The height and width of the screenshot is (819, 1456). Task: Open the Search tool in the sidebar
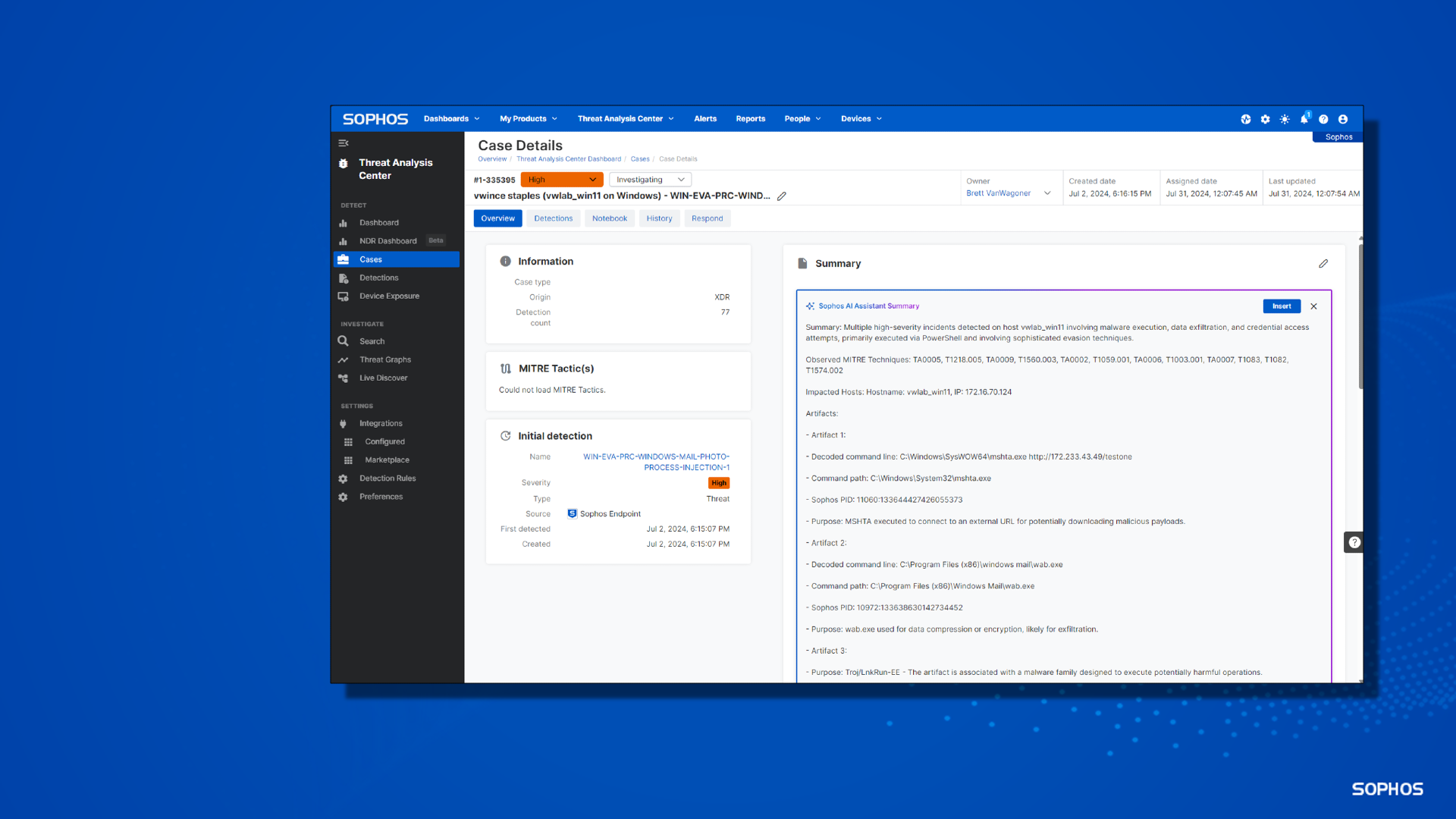coord(372,340)
